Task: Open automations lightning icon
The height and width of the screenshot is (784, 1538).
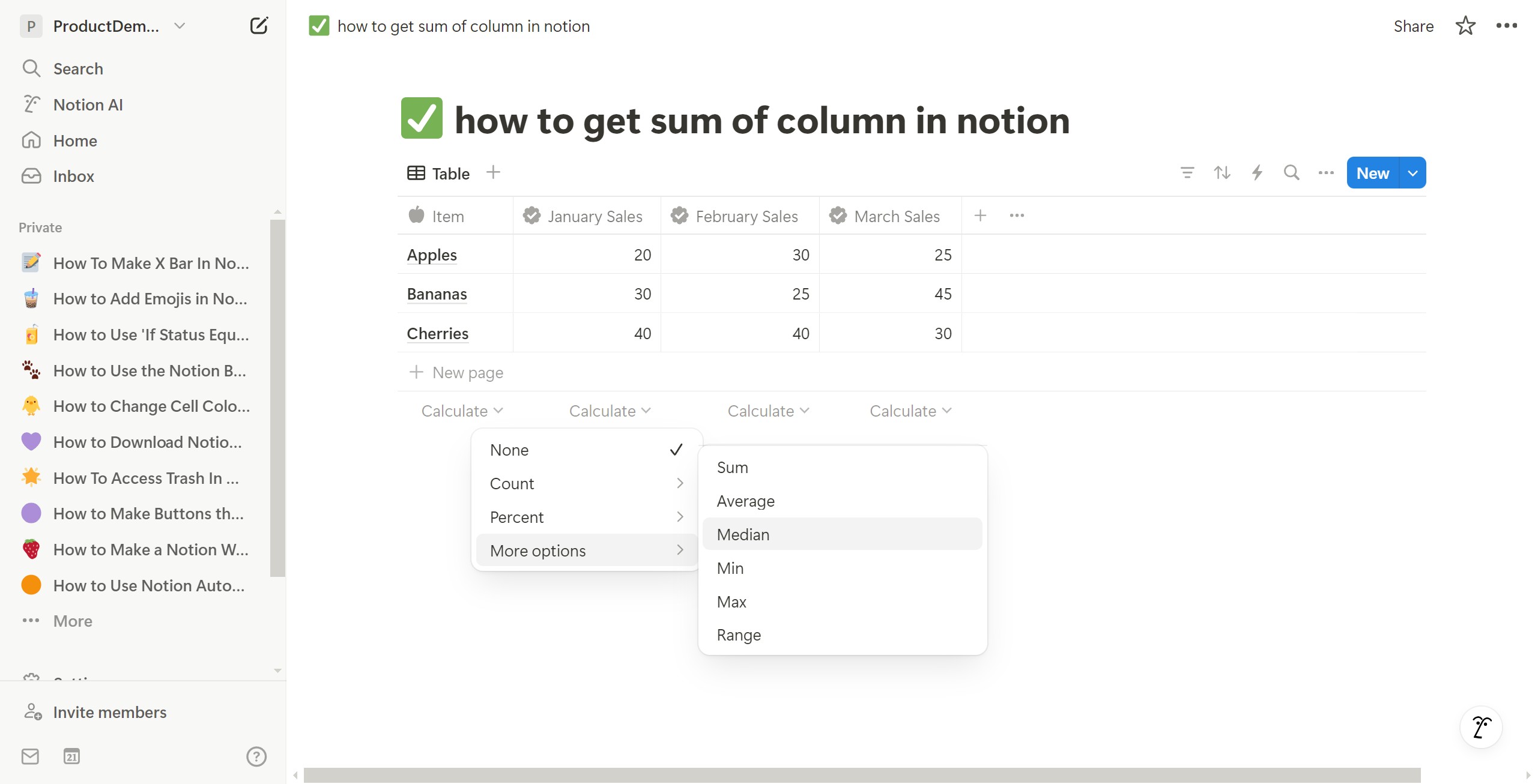Action: (1256, 173)
